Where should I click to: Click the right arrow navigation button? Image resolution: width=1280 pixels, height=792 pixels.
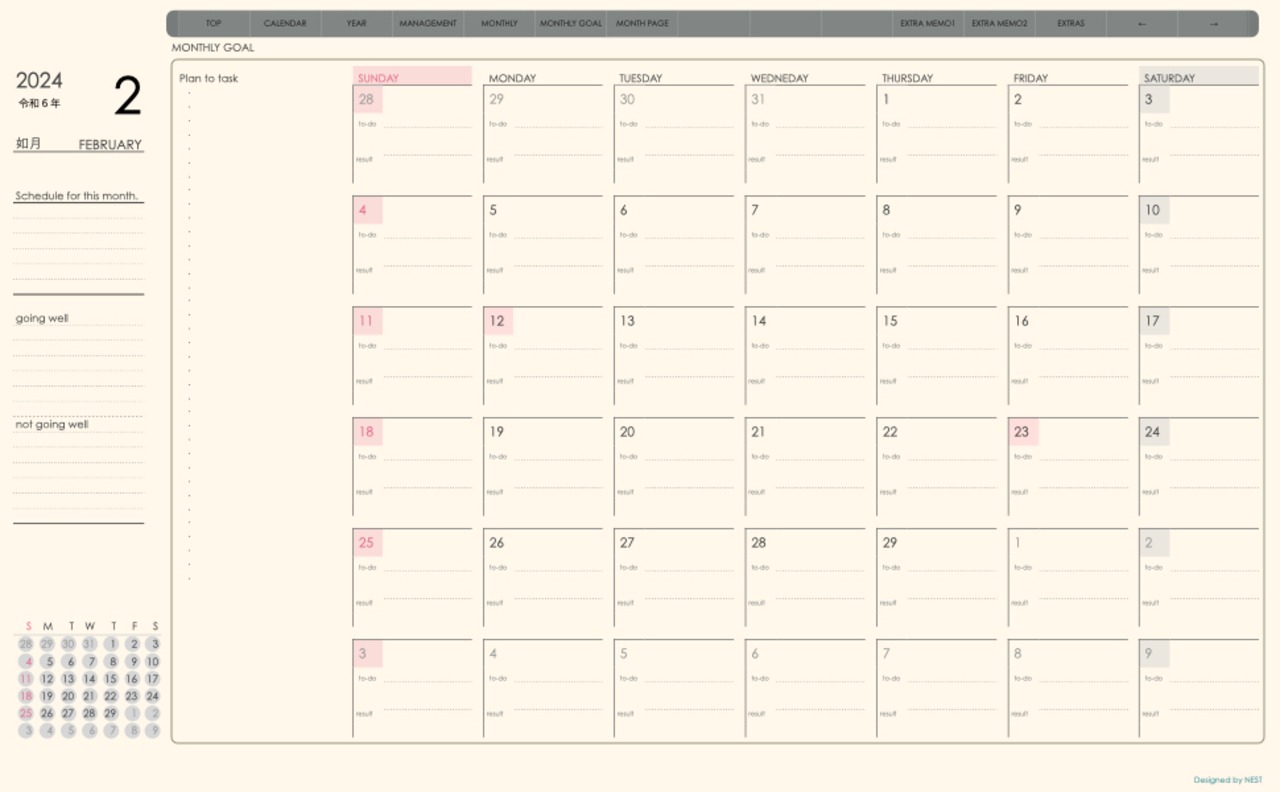1214,24
